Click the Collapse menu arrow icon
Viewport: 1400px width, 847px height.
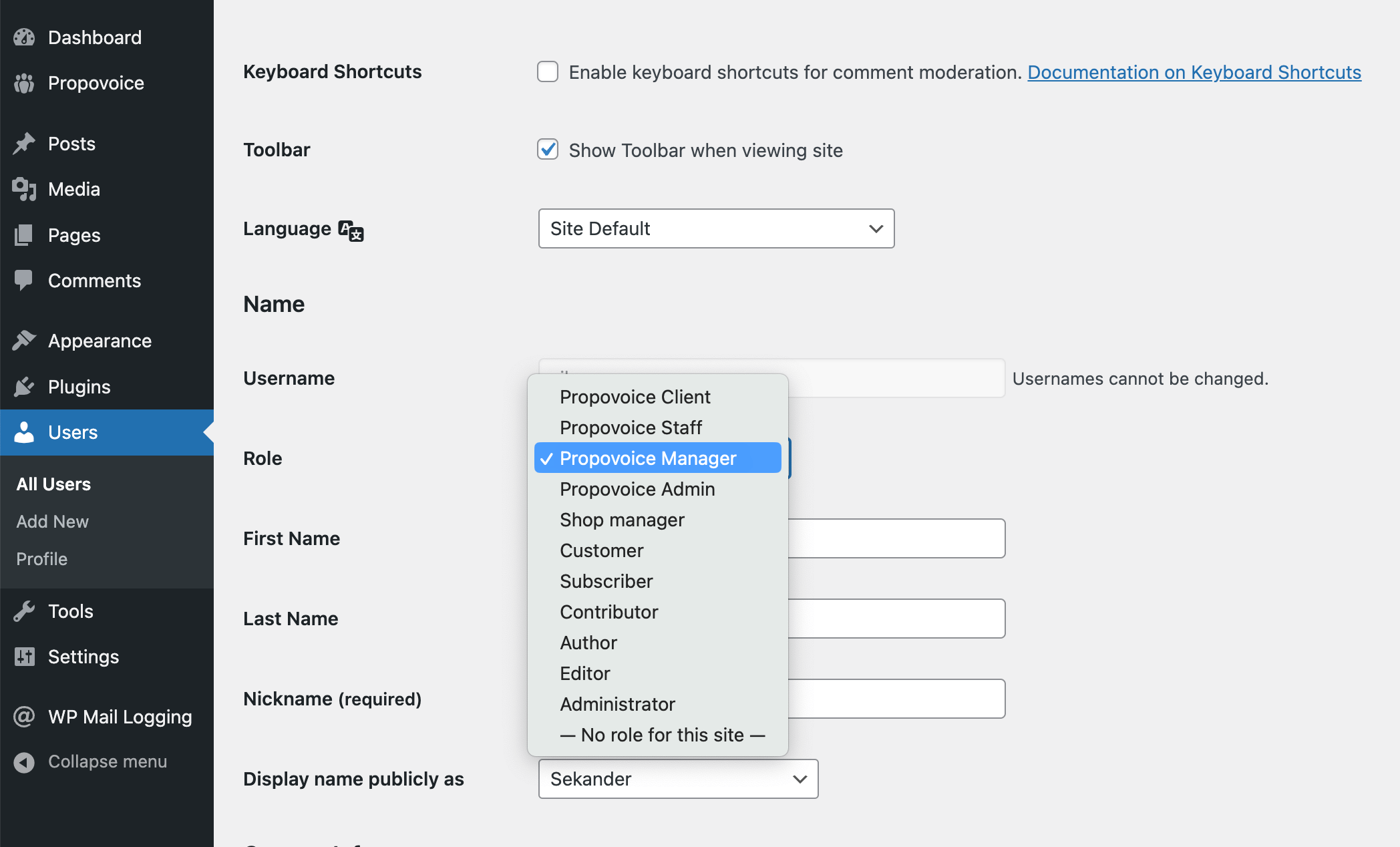point(24,762)
